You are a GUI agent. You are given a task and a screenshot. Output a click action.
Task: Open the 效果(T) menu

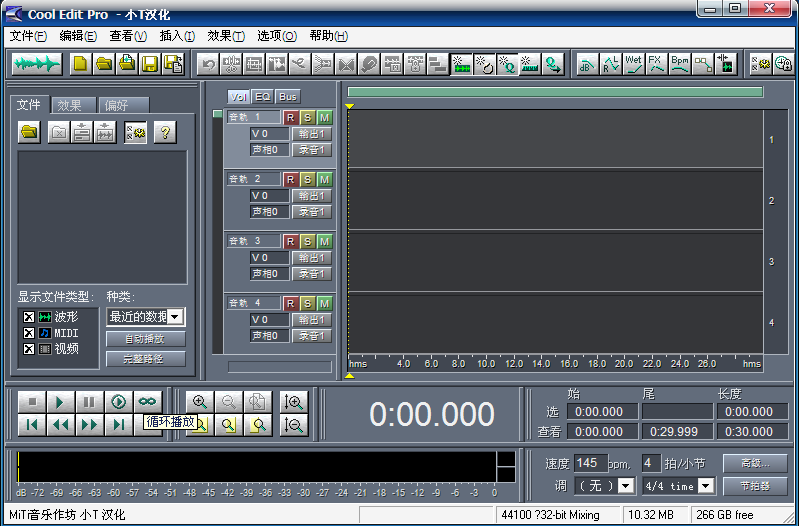tap(226, 36)
